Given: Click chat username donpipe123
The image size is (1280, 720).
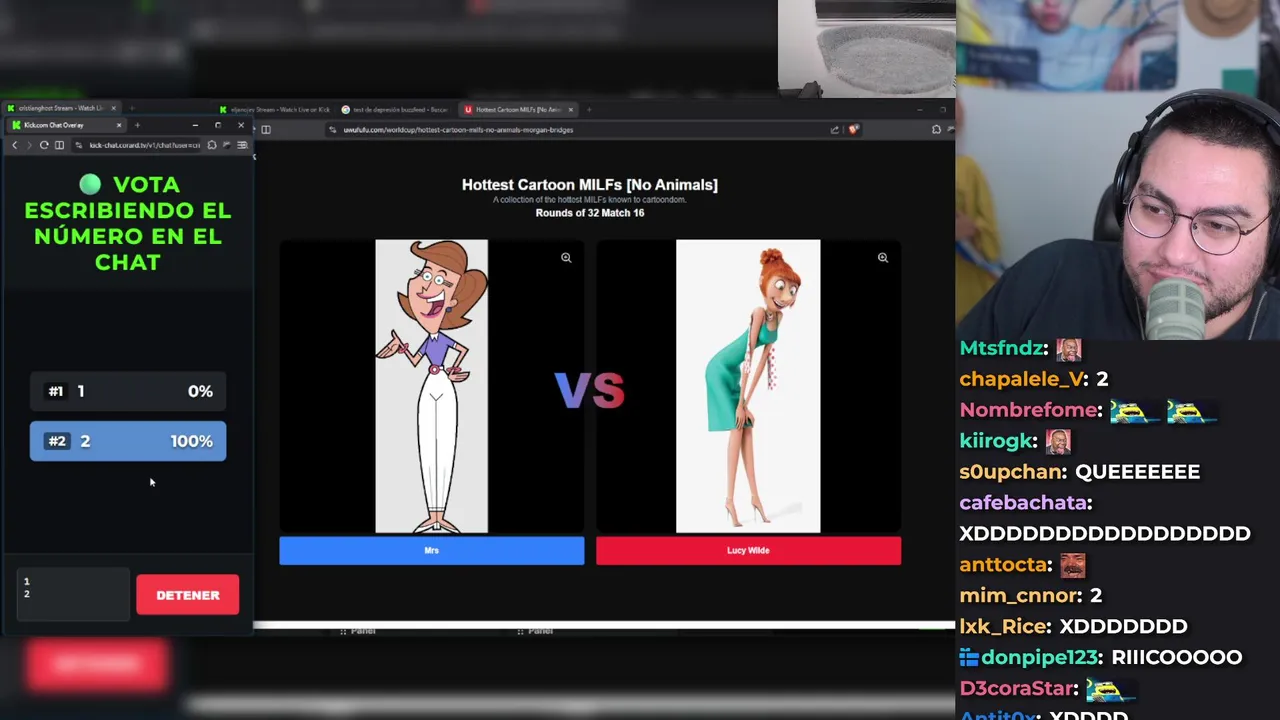Looking at the screenshot, I should (x=1041, y=658).
